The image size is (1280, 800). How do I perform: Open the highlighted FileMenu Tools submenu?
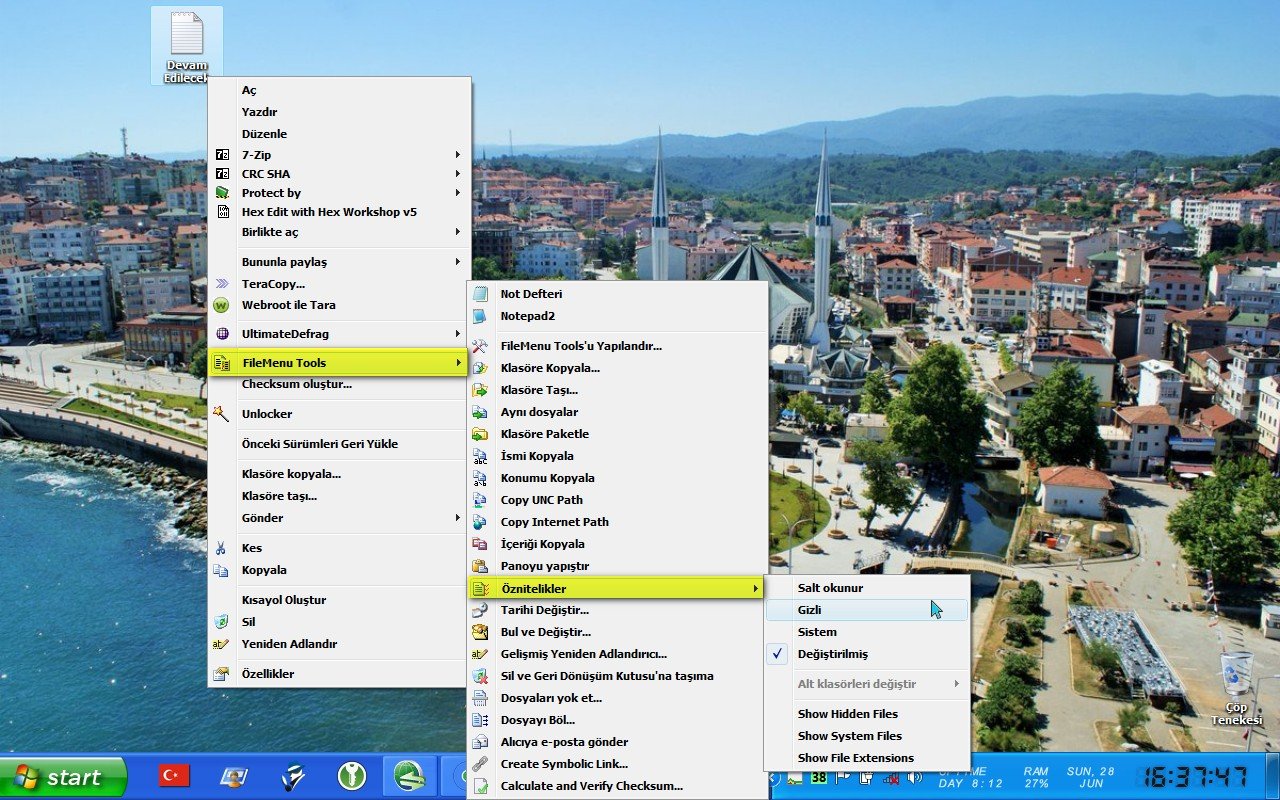coord(339,363)
